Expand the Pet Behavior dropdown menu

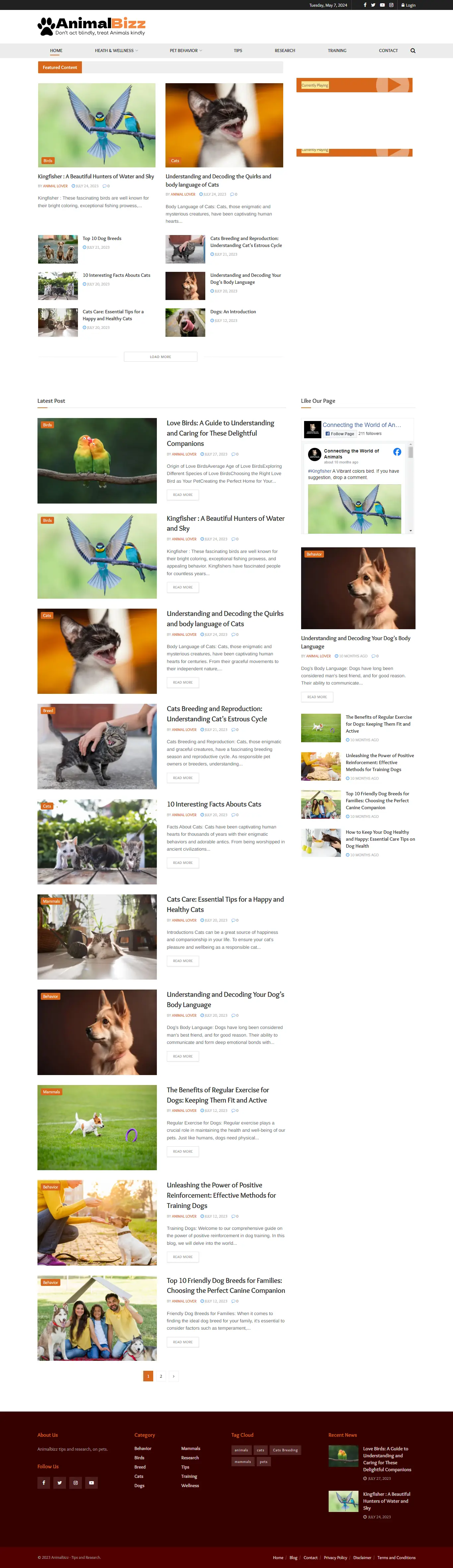click(186, 50)
